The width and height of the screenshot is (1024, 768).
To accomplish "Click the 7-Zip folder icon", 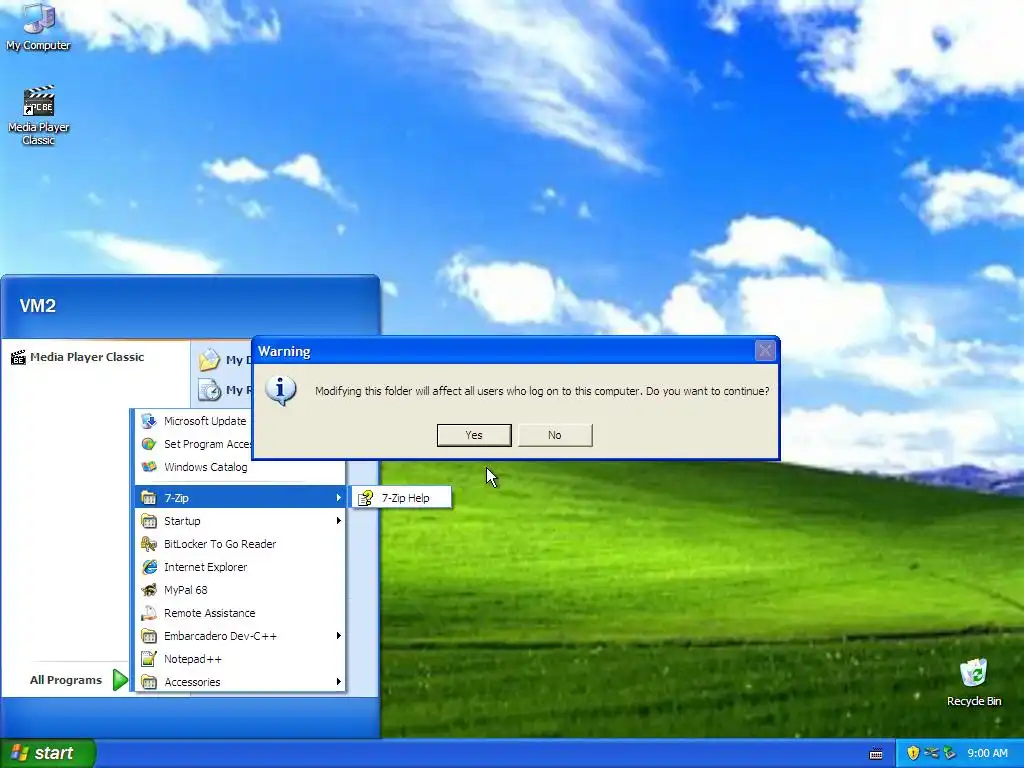I will 149,498.
